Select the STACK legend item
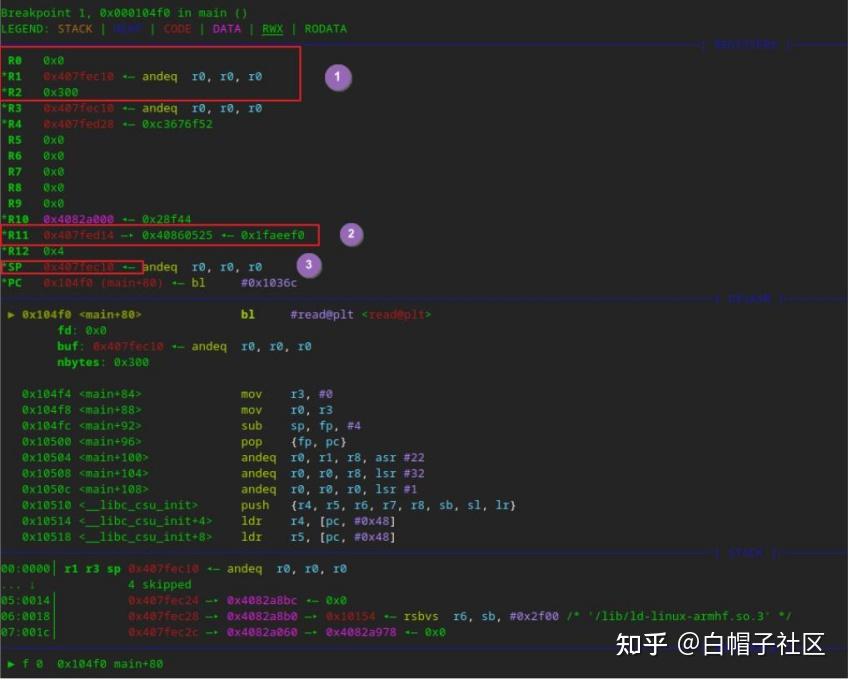 [75, 29]
